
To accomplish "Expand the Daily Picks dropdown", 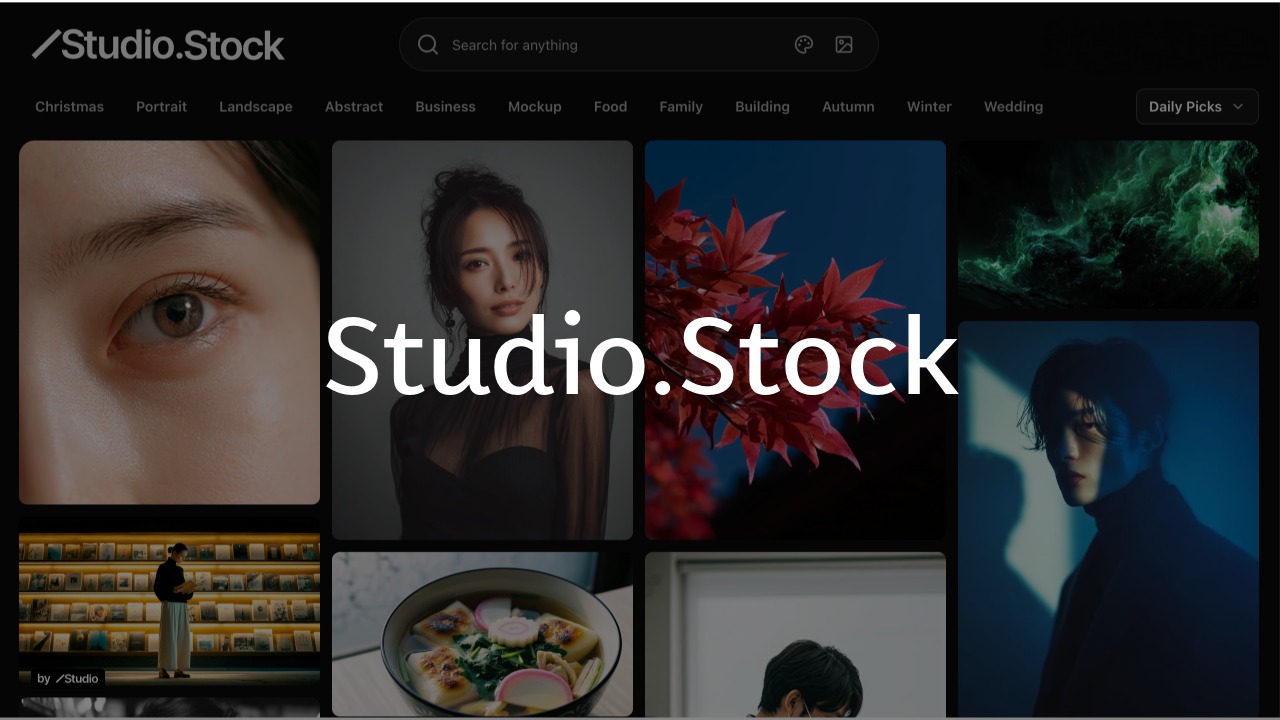I will (1196, 106).
